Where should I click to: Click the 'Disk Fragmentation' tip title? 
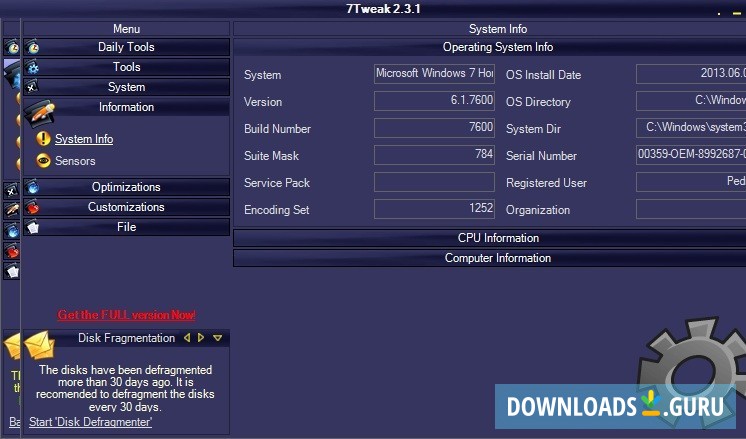point(127,338)
